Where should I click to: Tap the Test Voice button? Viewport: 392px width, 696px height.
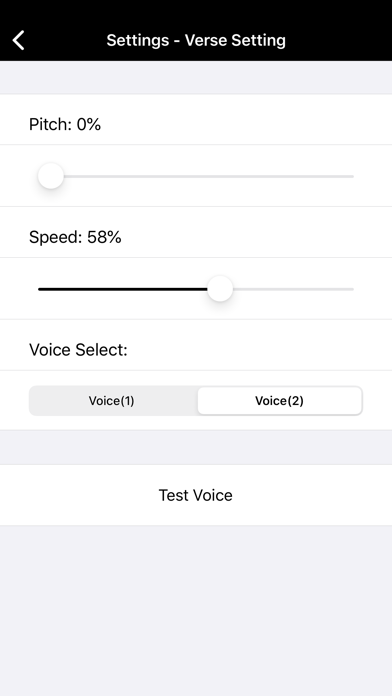(196, 495)
